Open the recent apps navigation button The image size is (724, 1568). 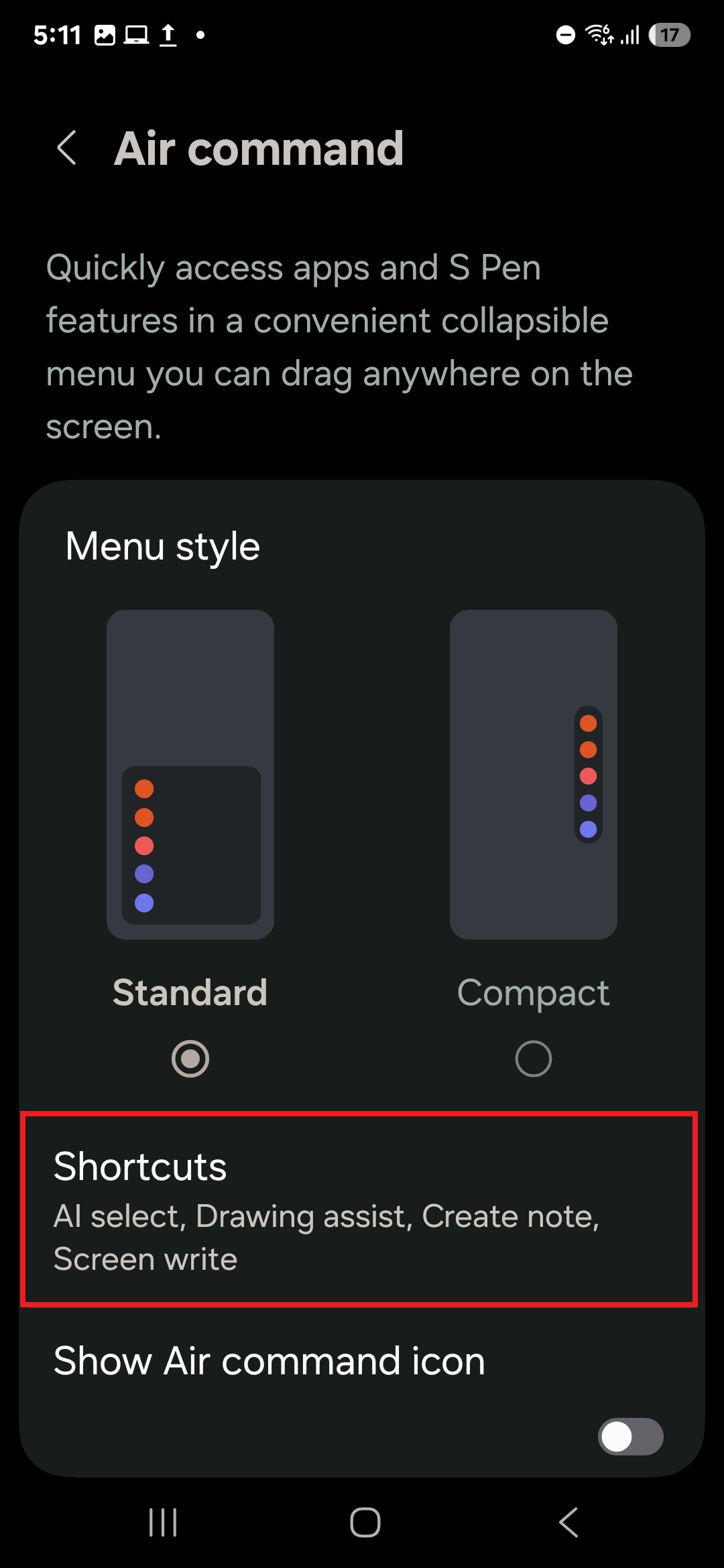pos(162,1522)
